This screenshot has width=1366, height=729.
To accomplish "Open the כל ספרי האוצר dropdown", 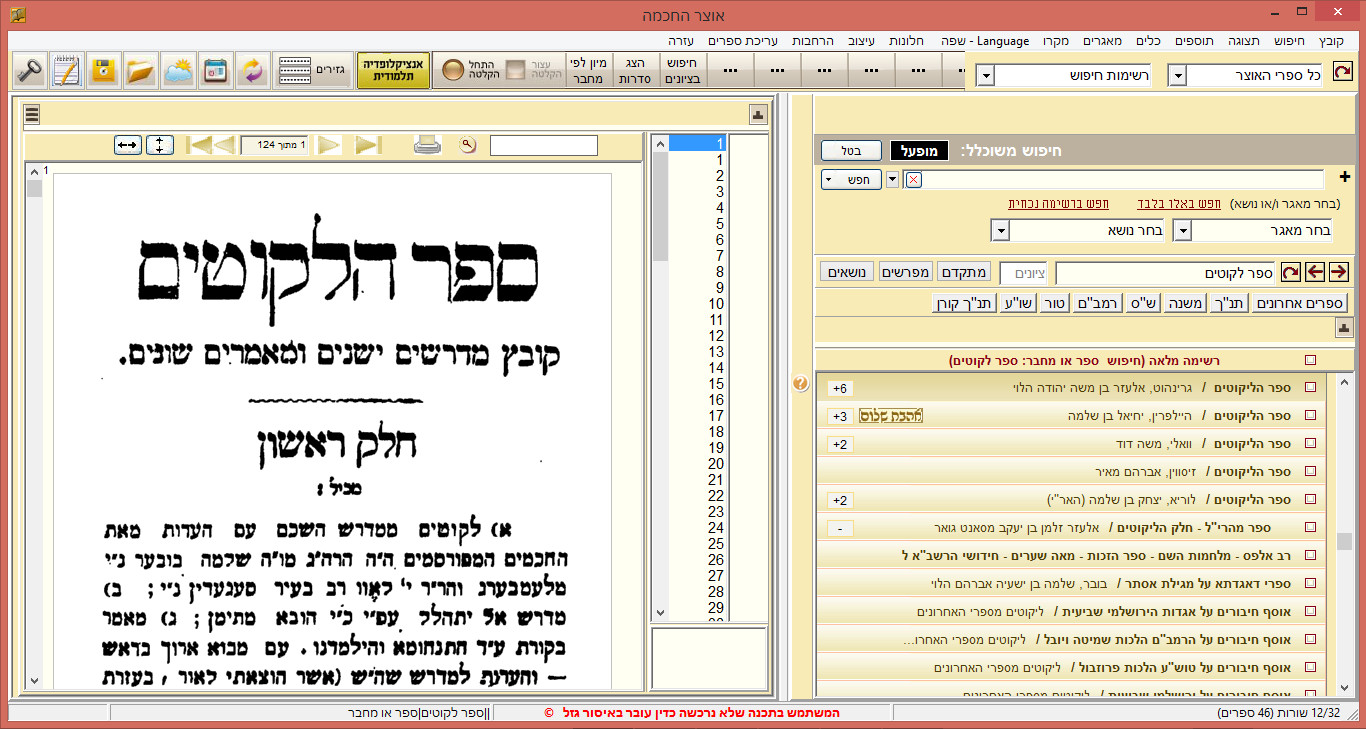I will coord(1177,76).
